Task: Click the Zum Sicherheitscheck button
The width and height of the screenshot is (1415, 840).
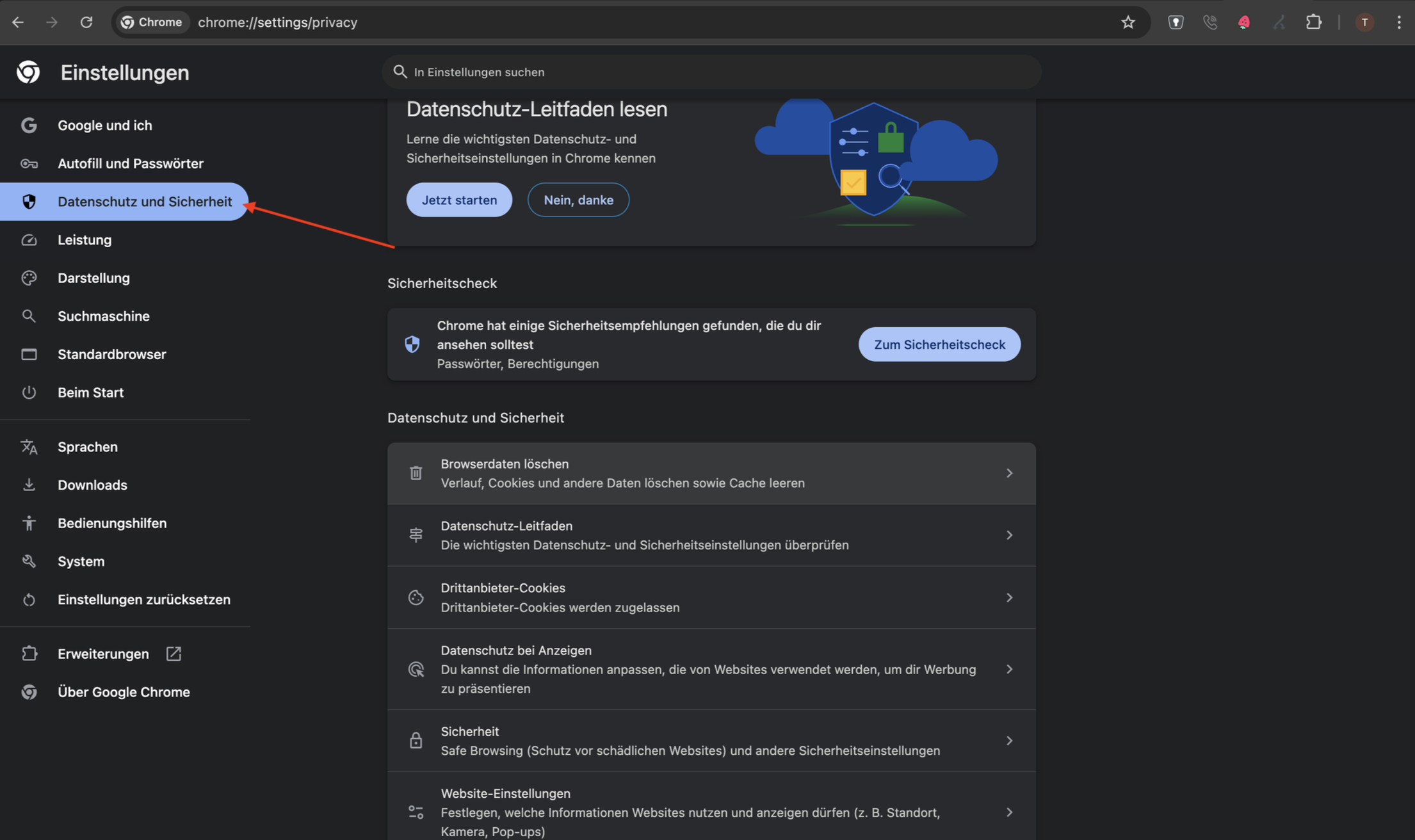Action: click(939, 344)
